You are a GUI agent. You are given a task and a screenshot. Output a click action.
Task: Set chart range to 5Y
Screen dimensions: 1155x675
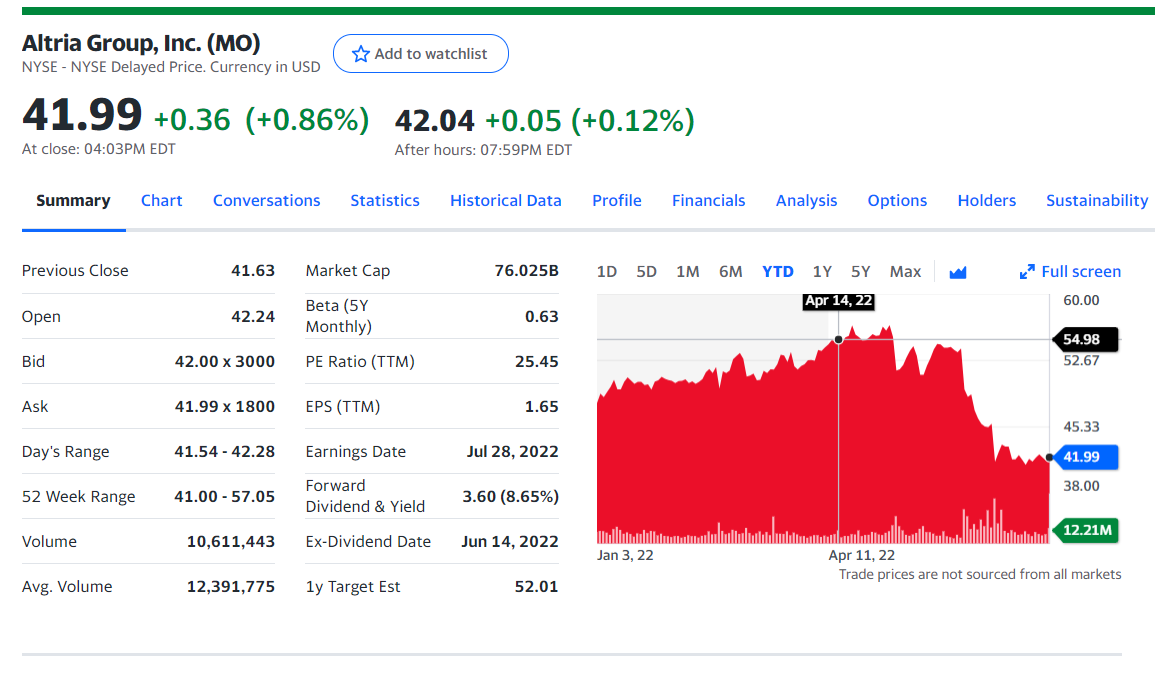[860, 272]
